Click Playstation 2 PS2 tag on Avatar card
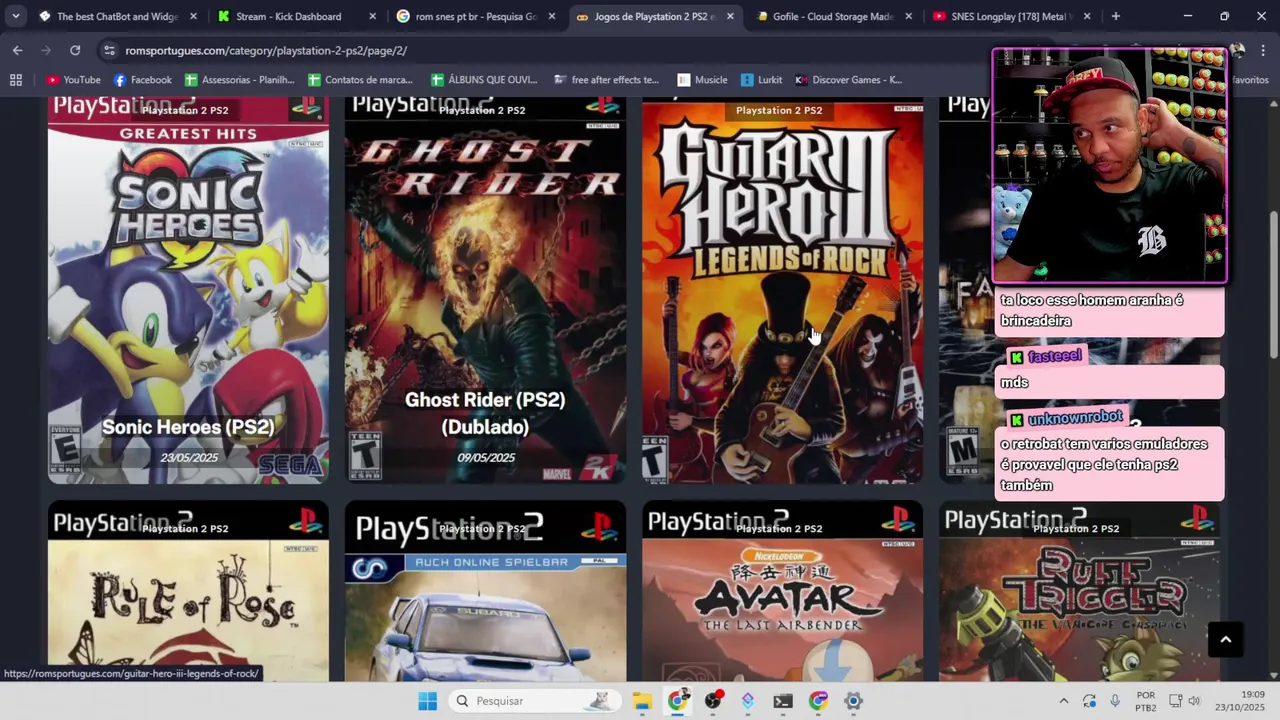Screen dimensions: 1280x720 point(779,528)
